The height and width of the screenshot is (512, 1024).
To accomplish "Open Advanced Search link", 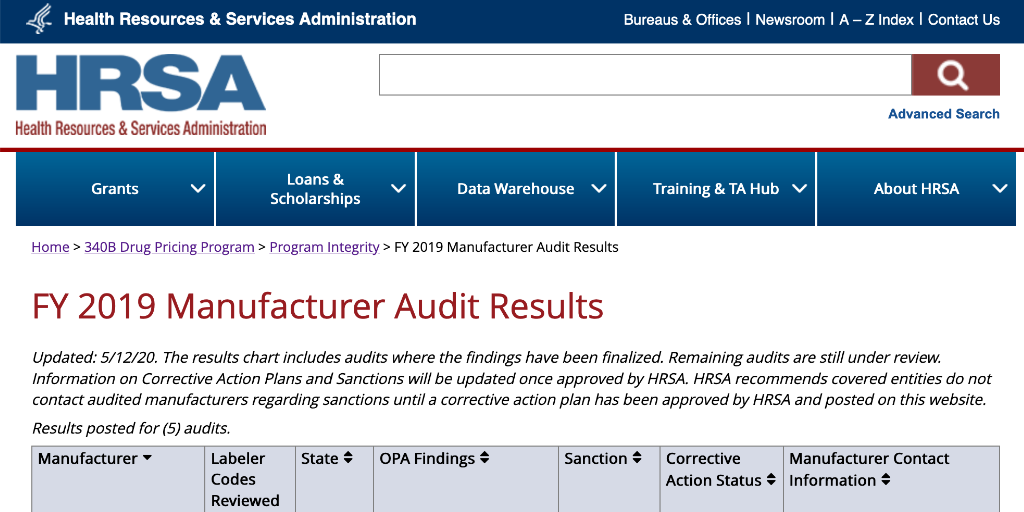I will tap(944, 114).
